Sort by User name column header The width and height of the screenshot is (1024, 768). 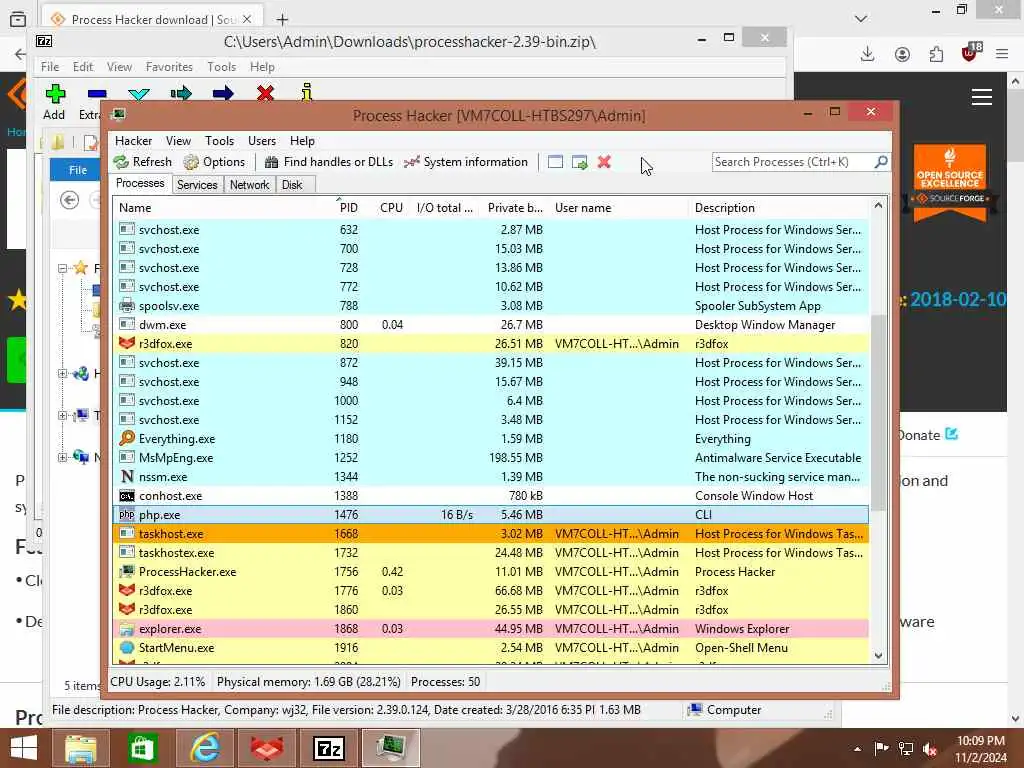tap(618, 208)
